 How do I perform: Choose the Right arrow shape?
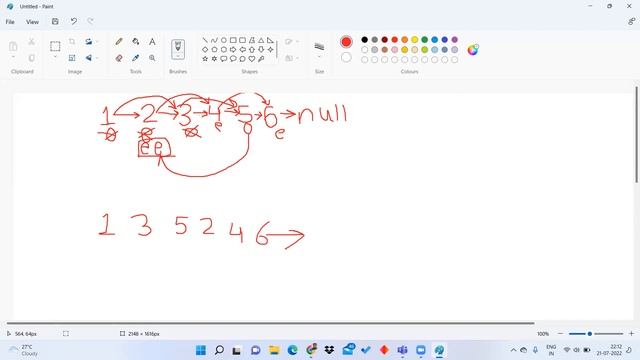233,49
